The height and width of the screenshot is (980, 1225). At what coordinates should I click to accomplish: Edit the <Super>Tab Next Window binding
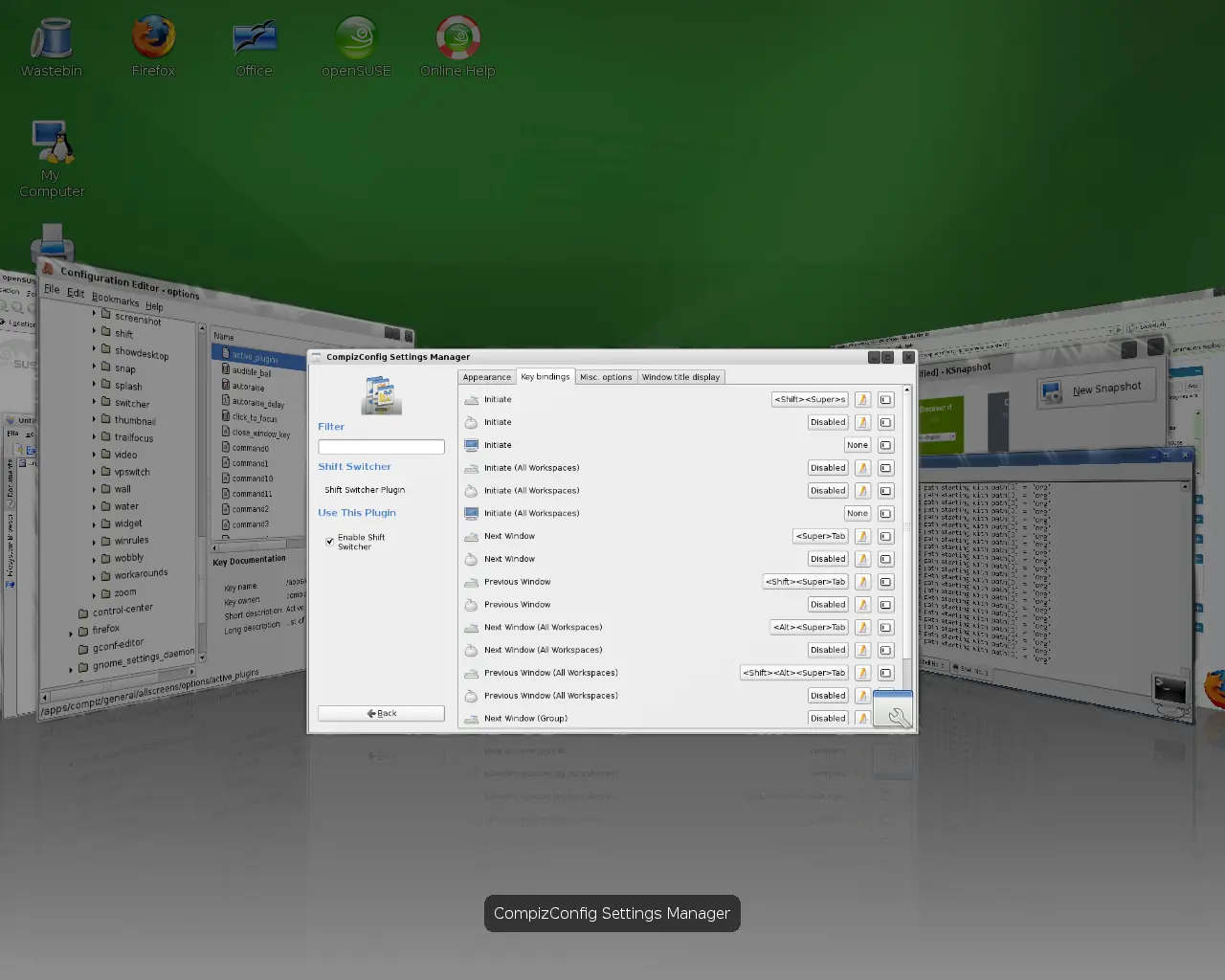point(820,536)
